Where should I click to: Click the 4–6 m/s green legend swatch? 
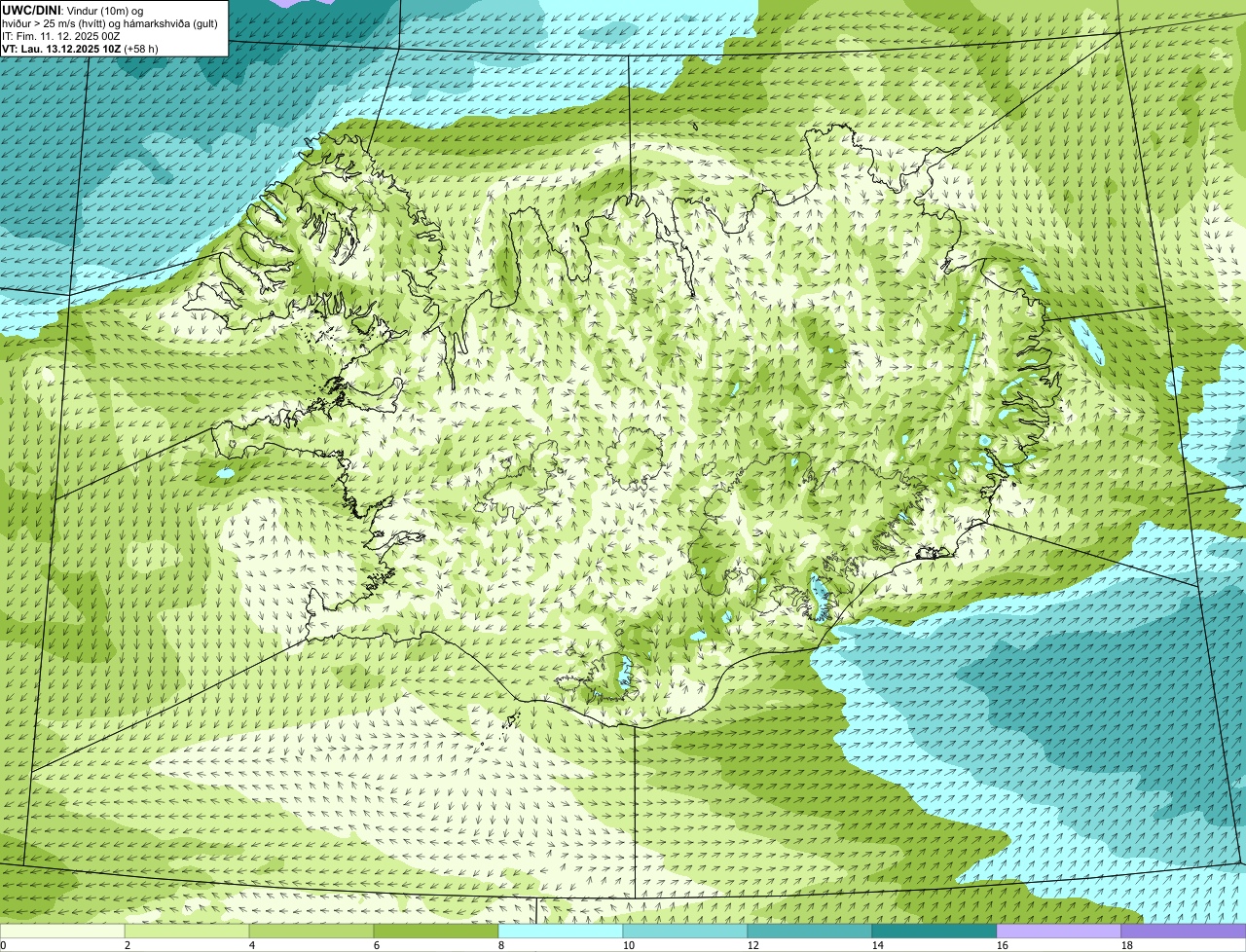tap(311, 931)
